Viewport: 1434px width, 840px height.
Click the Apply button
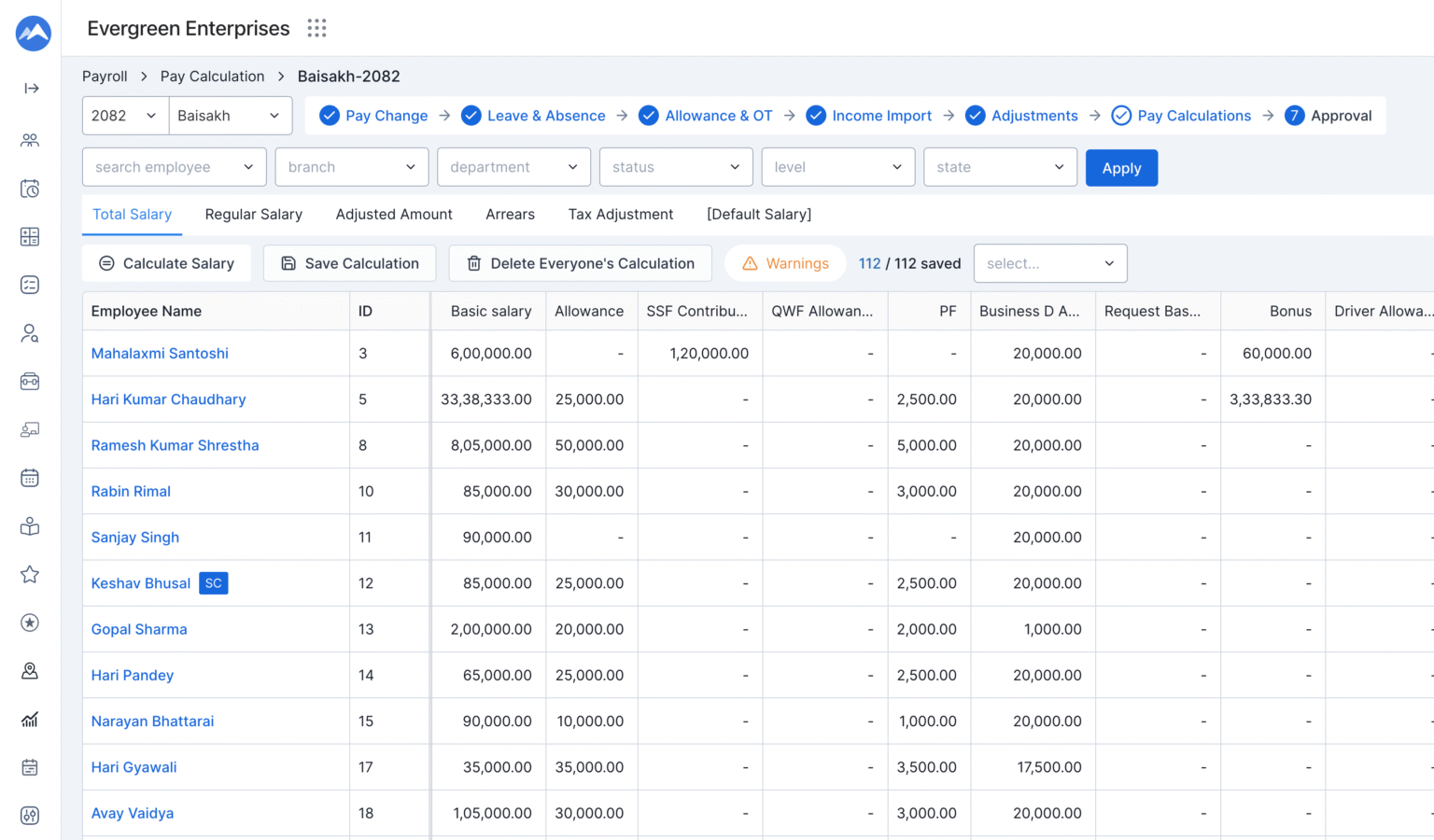1121,167
